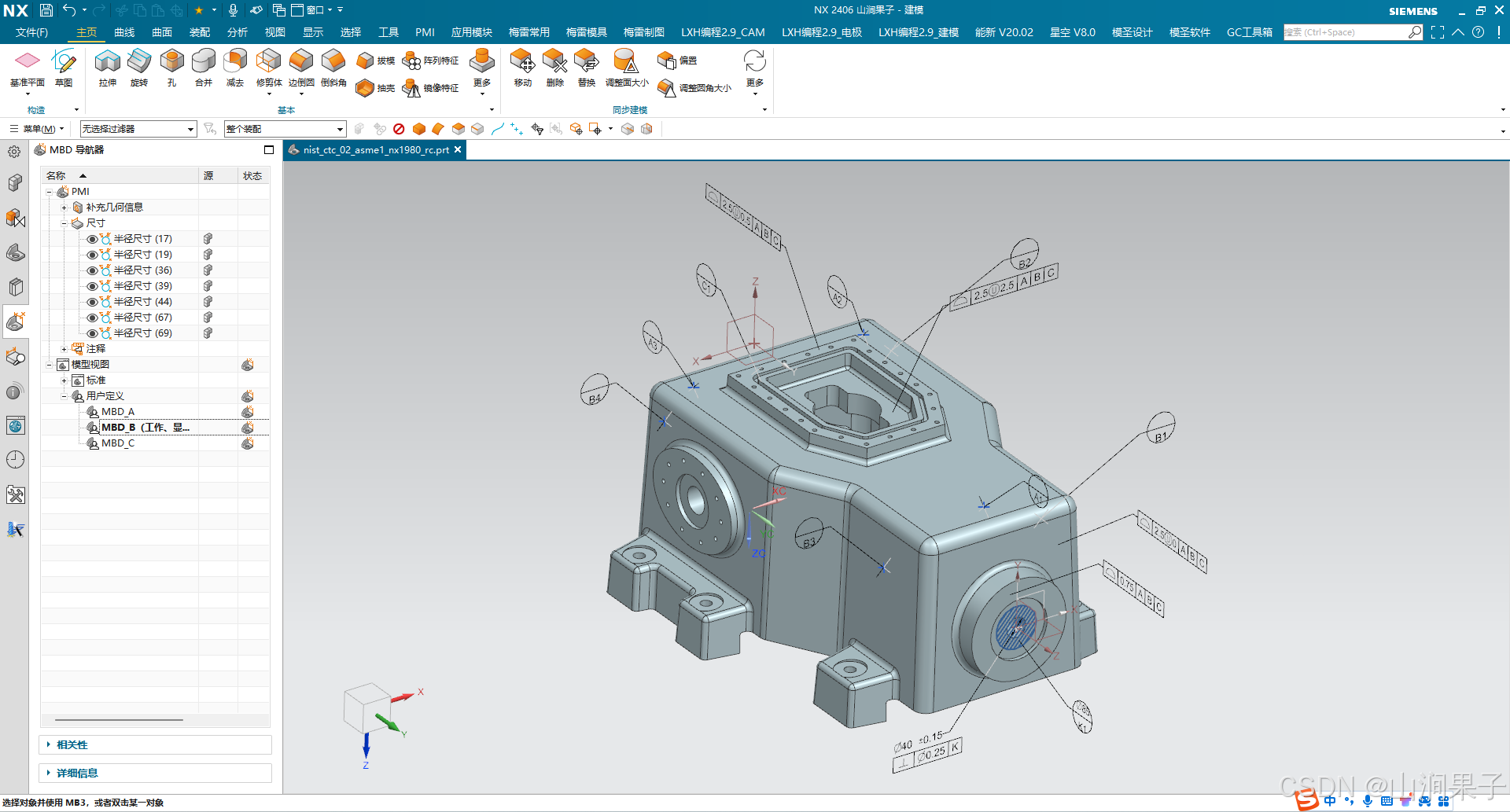Open the 菜单(M) menu dropdown
Screen dimensions: 1510x812
click(37, 129)
